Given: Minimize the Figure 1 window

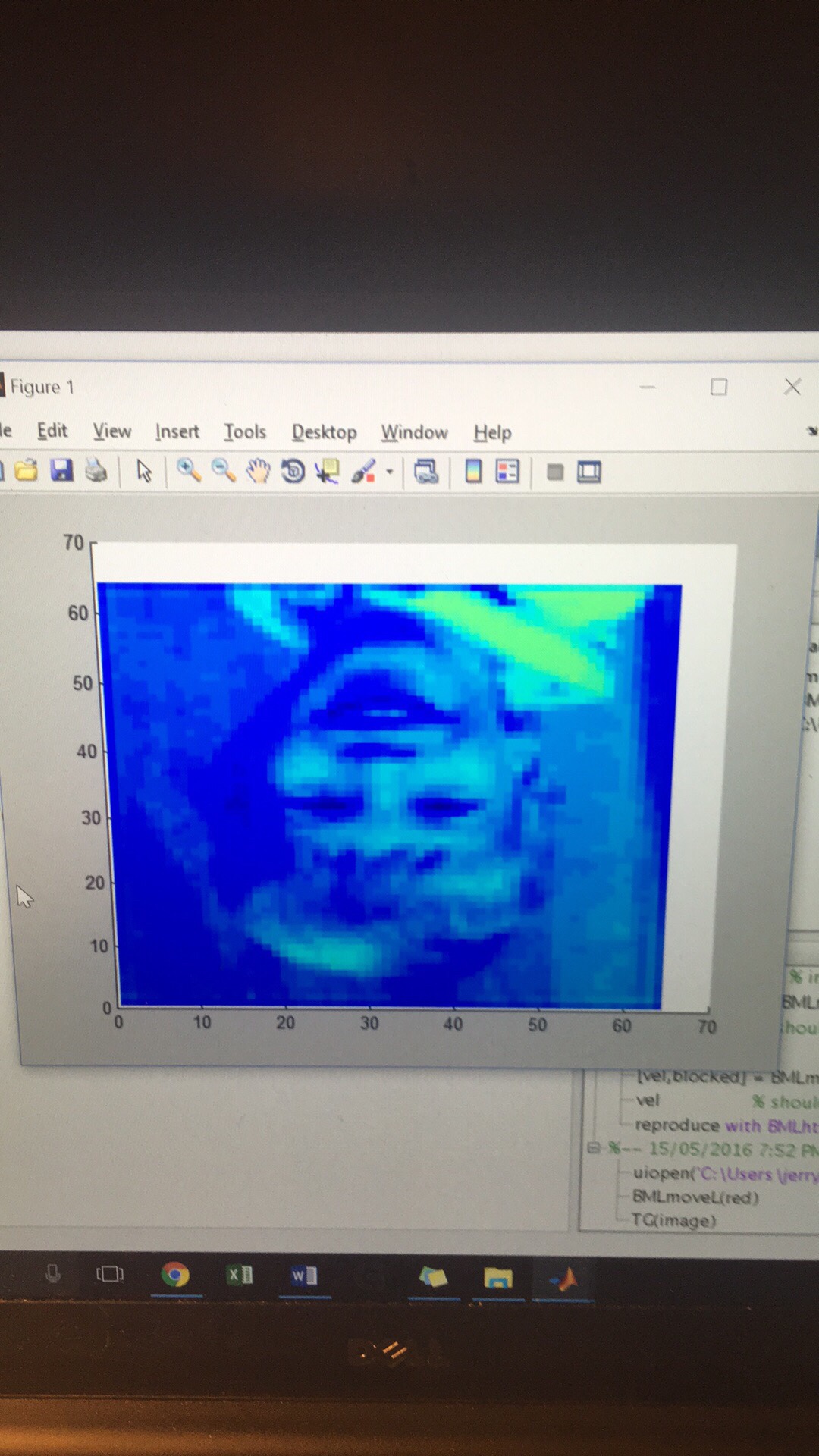Looking at the screenshot, I should [648, 387].
